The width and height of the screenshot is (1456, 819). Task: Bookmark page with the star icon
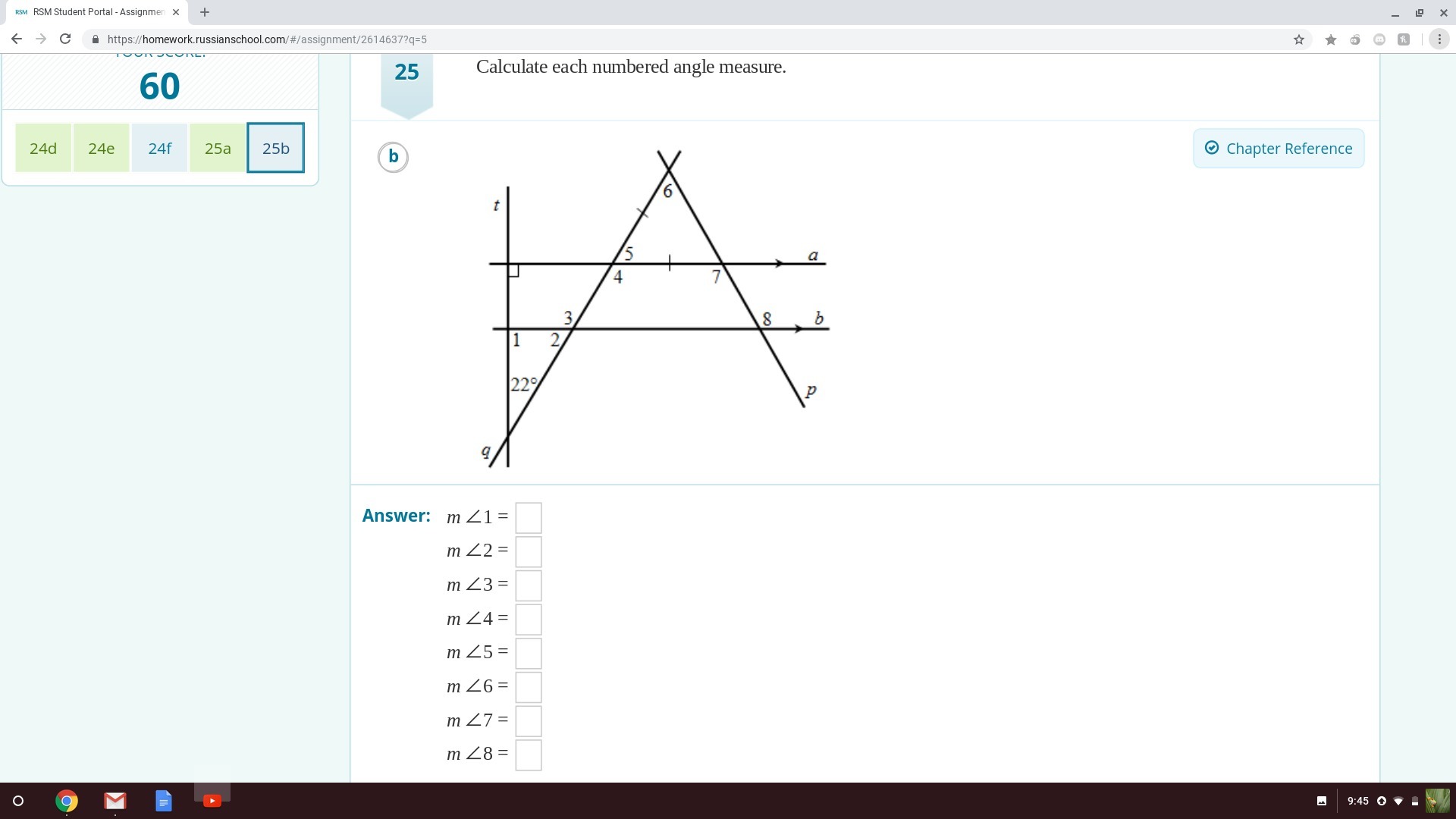click(1298, 39)
